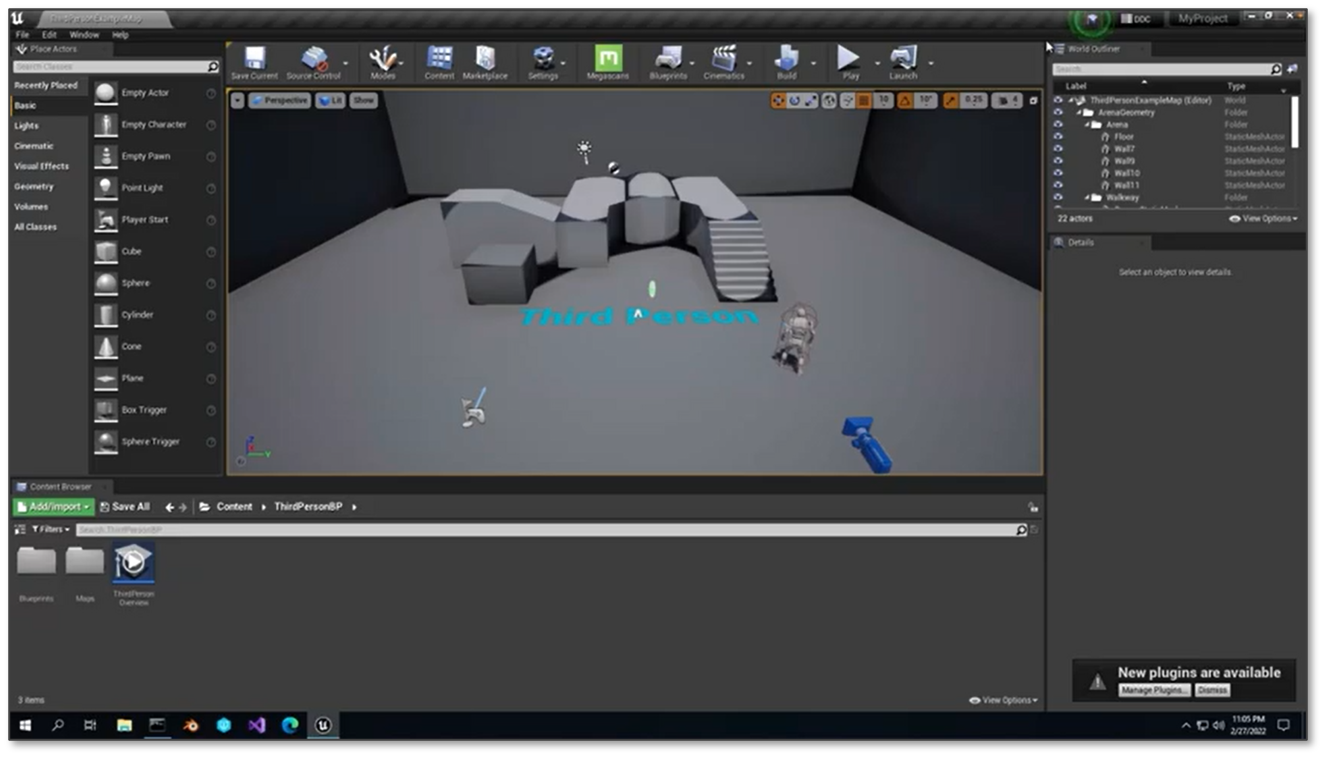
Task: Select the translate gizmo tool in viewport
Action: tap(778, 101)
